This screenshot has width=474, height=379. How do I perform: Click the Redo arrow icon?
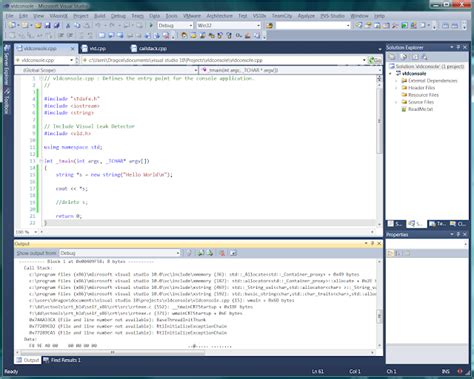point(112,25)
